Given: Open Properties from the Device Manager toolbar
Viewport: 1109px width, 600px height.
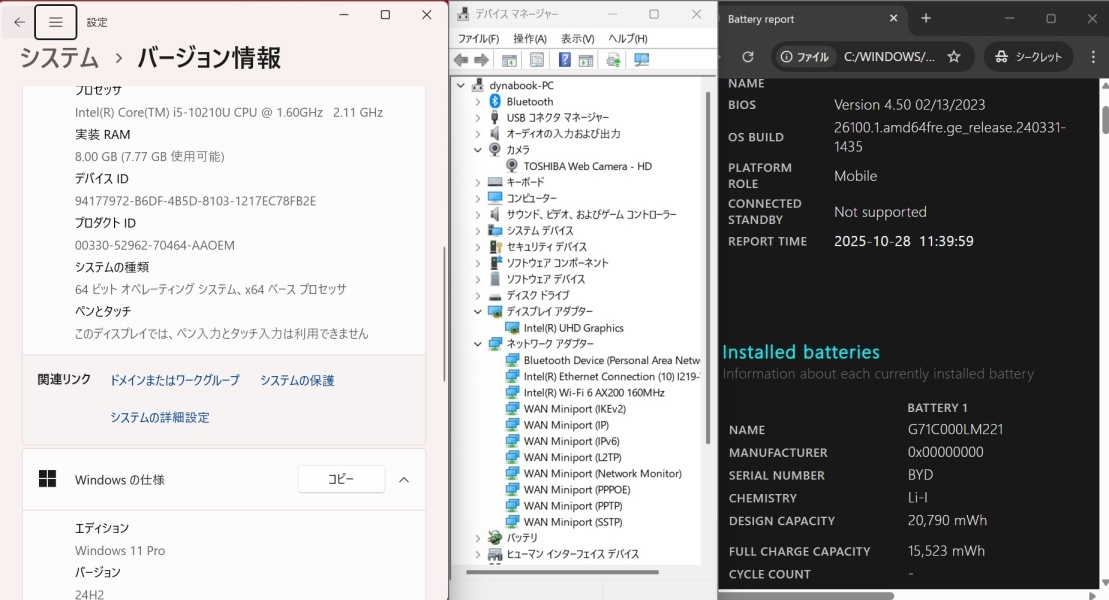Looking at the screenshot, I should point(535,57).
